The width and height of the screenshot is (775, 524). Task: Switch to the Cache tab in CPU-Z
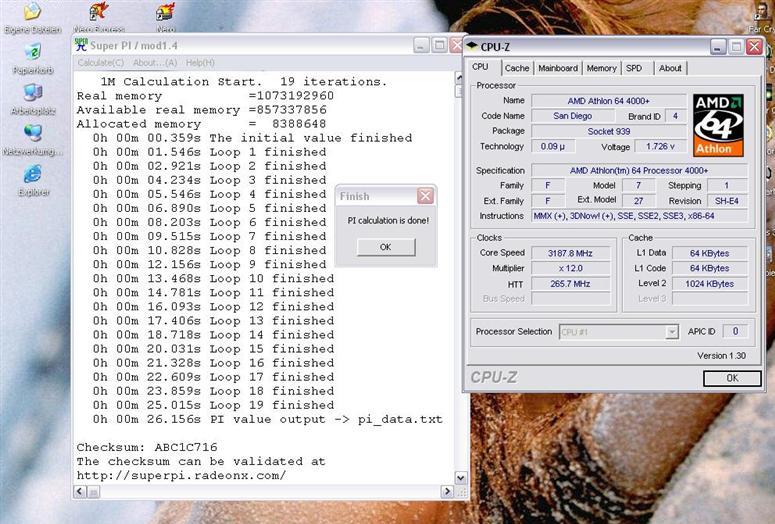[x=517, y=68]
